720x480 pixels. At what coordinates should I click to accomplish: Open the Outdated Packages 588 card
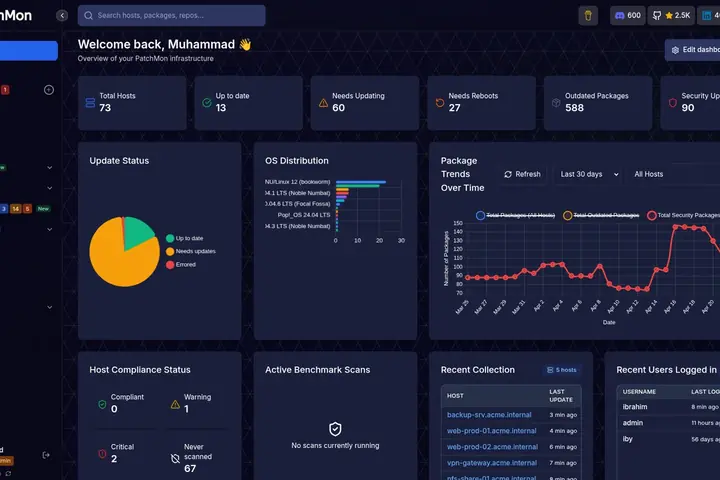coord(598,103)
